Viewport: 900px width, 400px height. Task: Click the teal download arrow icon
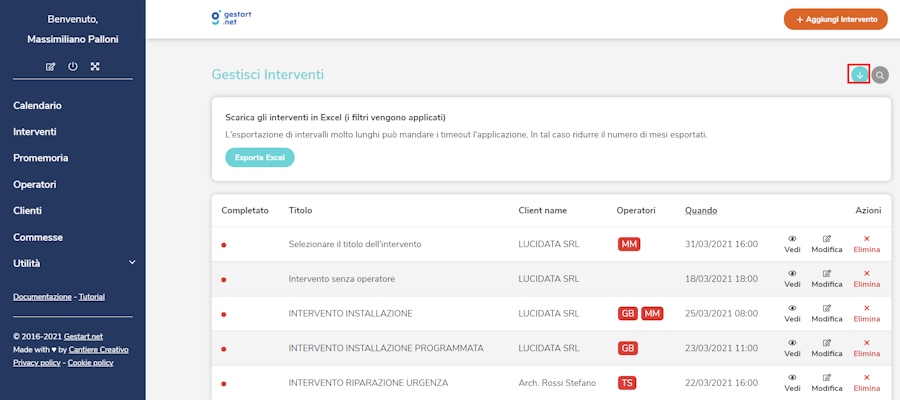coord(858,74)
